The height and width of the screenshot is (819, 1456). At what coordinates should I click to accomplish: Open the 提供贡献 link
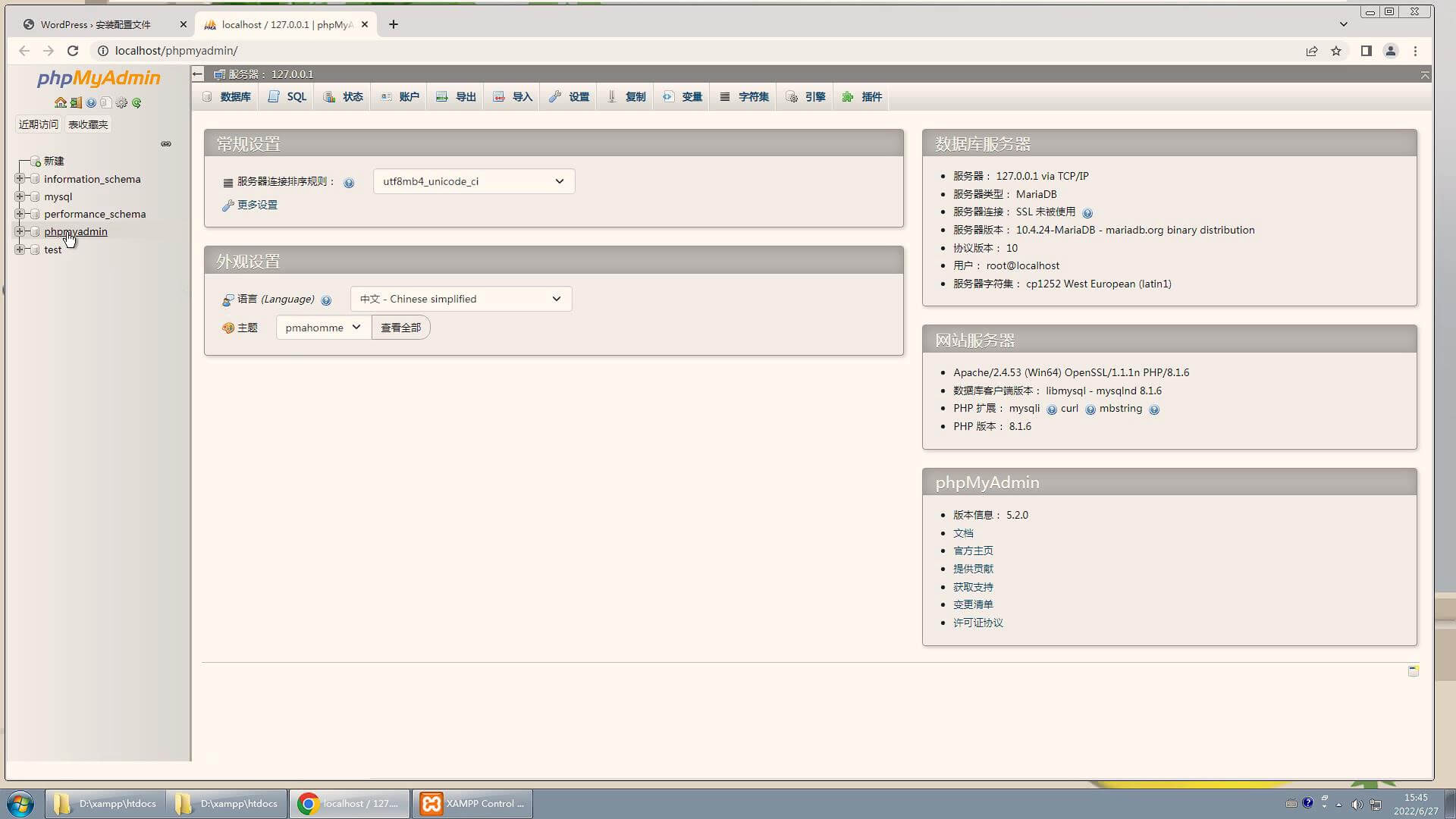pos(973,569)
